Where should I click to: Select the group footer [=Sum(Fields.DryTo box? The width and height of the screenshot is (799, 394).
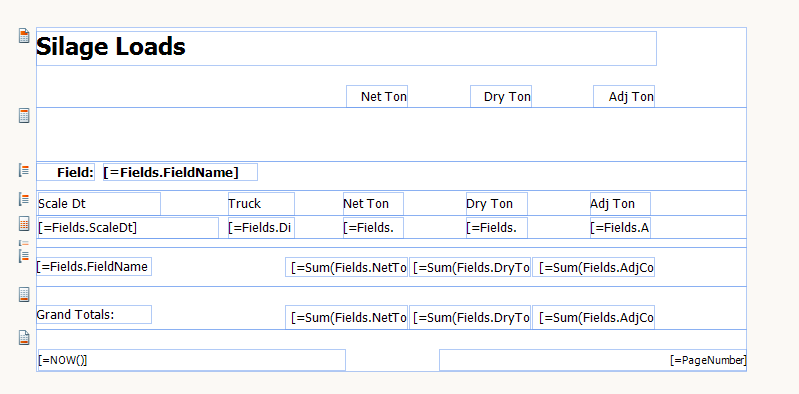pyautogui.click(x=470, y=267)
